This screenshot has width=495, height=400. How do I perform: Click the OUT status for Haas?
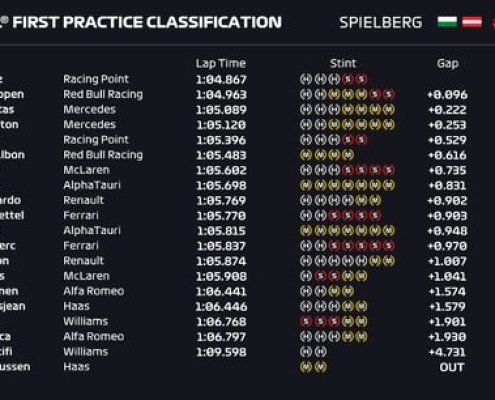coord(452,367)
